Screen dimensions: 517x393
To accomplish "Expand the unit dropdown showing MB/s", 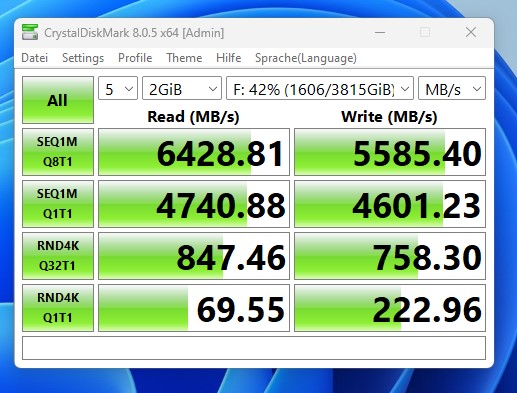I will [452, 88].
